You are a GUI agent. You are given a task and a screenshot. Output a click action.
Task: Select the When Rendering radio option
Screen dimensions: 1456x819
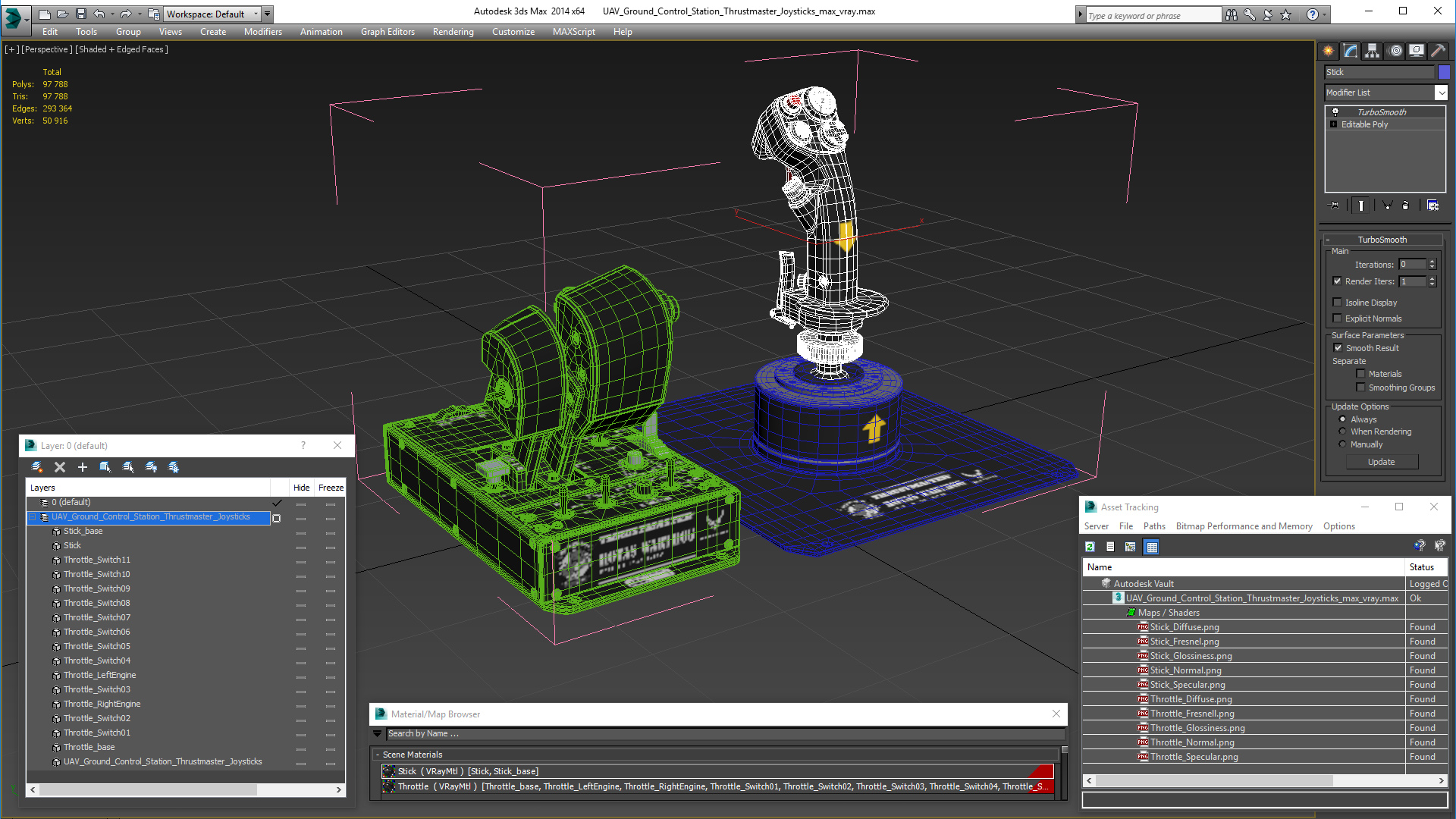[x=1342, y=431]
